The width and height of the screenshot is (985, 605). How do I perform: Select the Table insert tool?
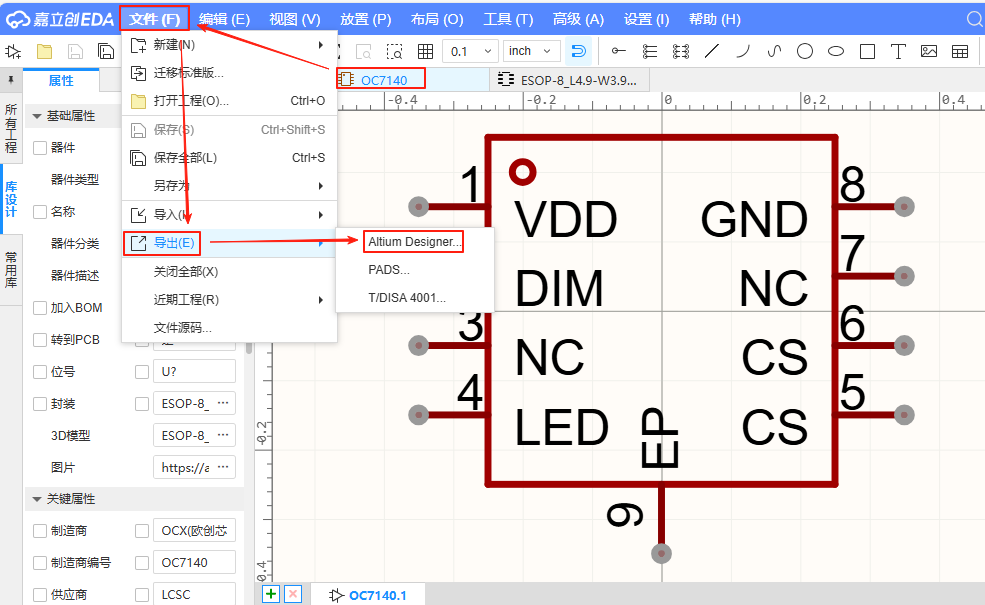pos(961,50)
